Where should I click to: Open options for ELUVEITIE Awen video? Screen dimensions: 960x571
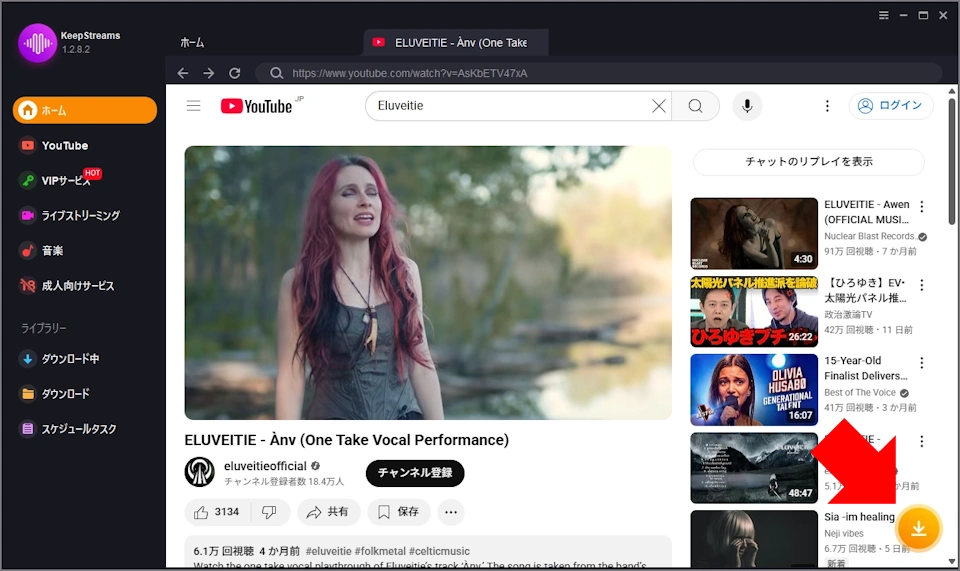pos(922,207)
